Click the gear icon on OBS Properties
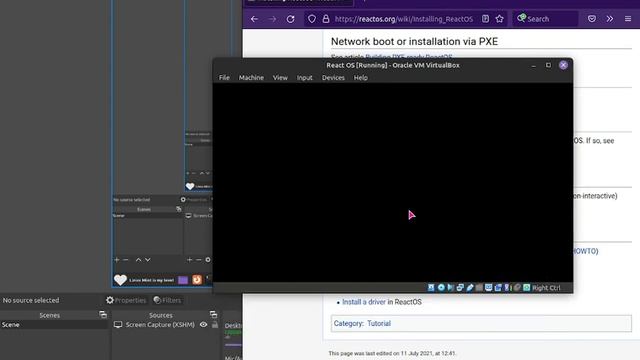Screen dimensions: 640x360 tap(110, 300)
